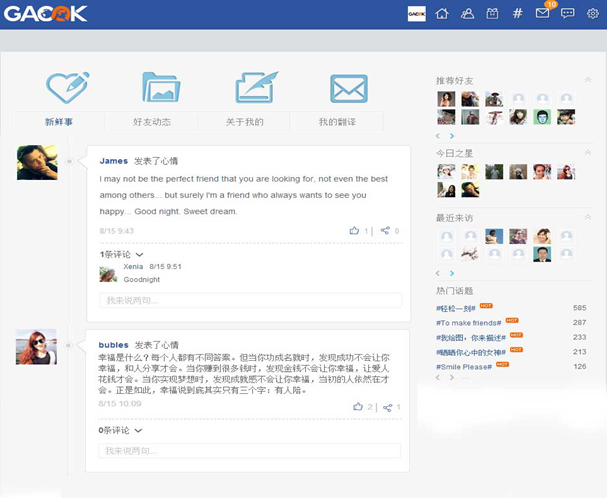Click first recommended friend avatar

click(x=446, y=99)
